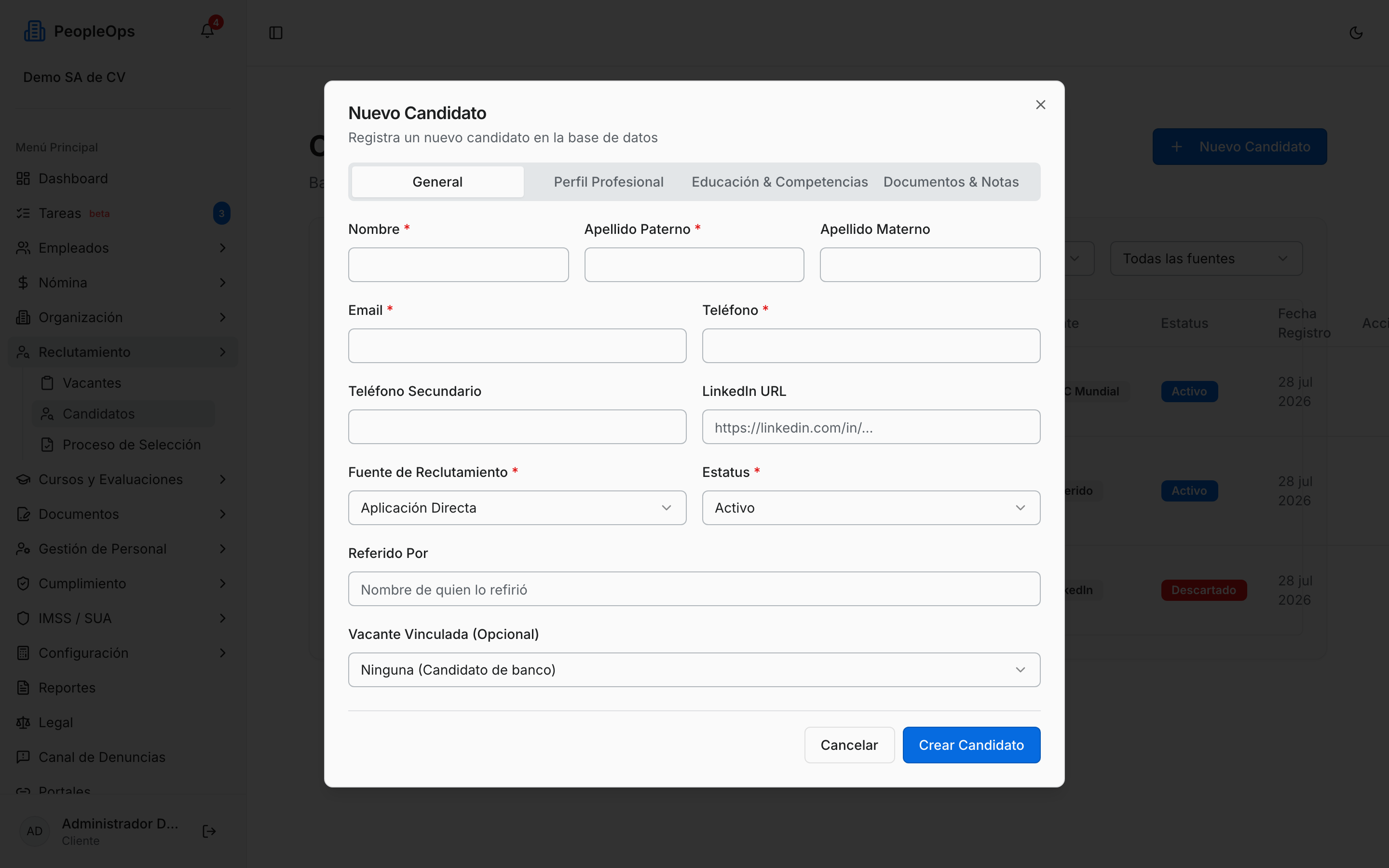Click the Organización building icon

point(23,317)
